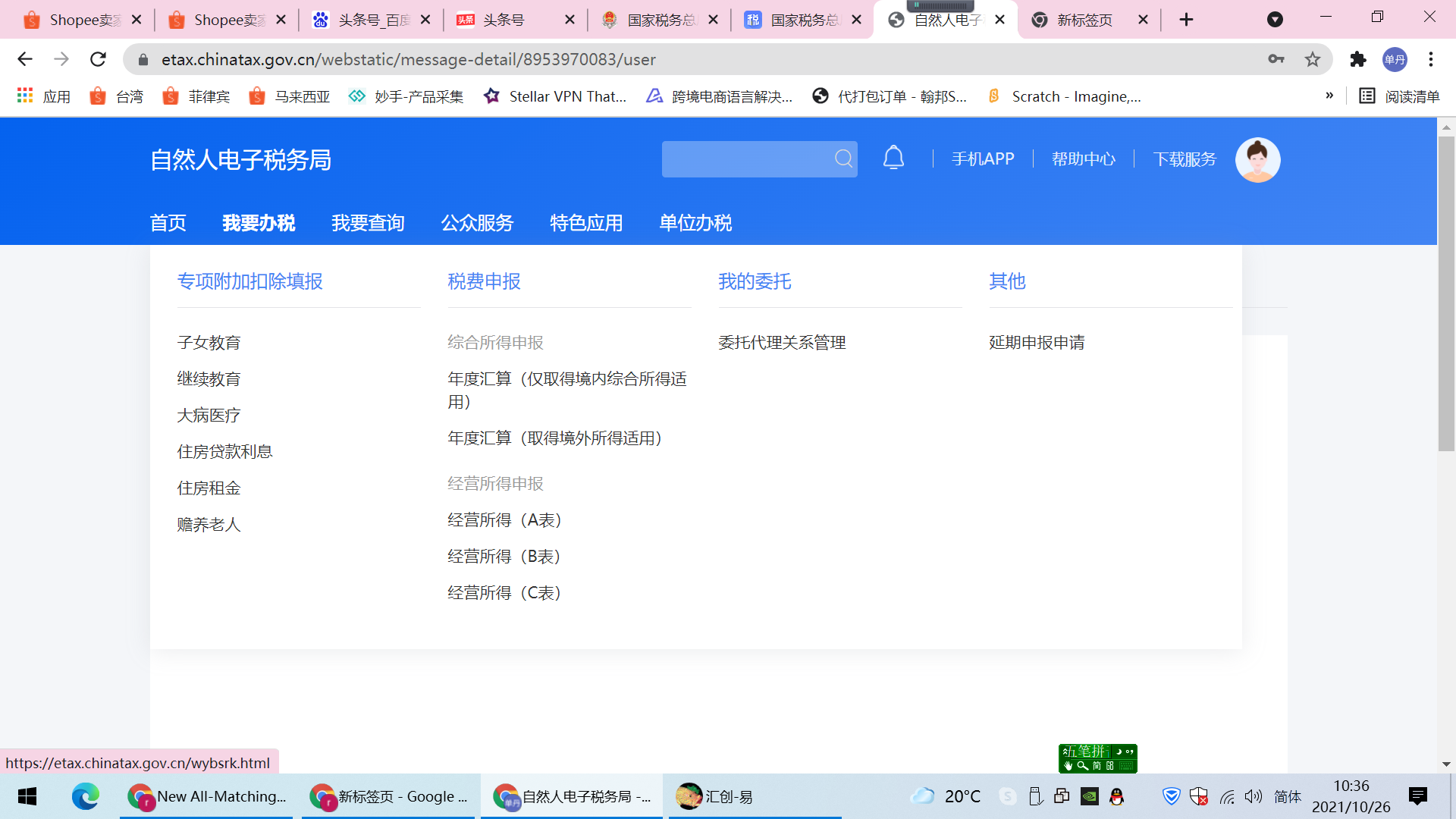Toggle 简体 input method in the taskbar
Image resolution: width=1456 pixels, height=819 pixels.
pos(1287,797)
